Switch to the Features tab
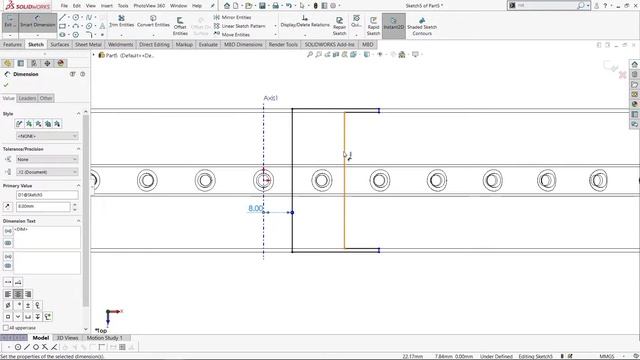The width and height of the screenshot is (640, 360). 12,44
